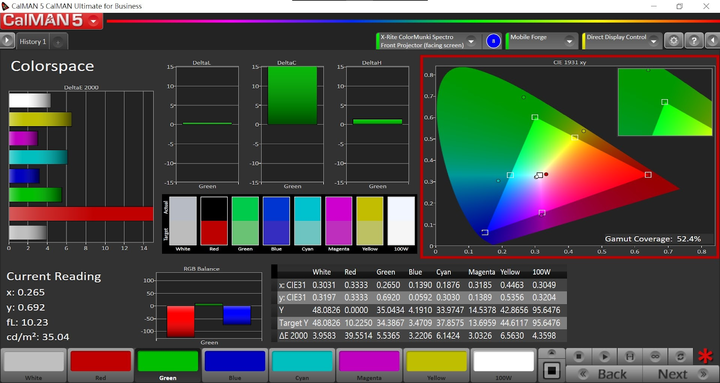Select the Green pattern swatch at the bottom

coord(168,365)
